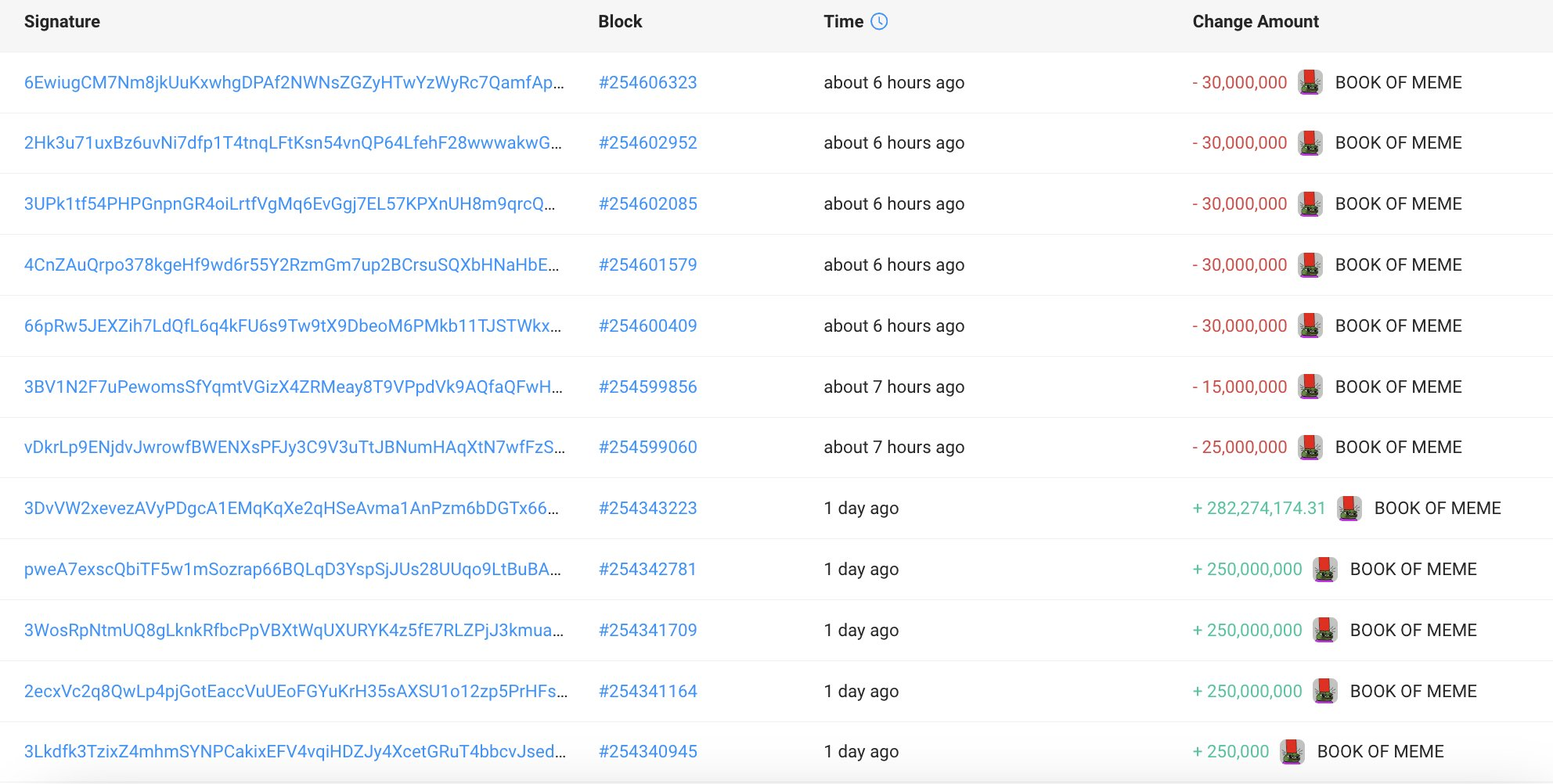Open transaction signature starting with 2Hk3u71uxBz6
1553x784 pixels.
[293, 143]
